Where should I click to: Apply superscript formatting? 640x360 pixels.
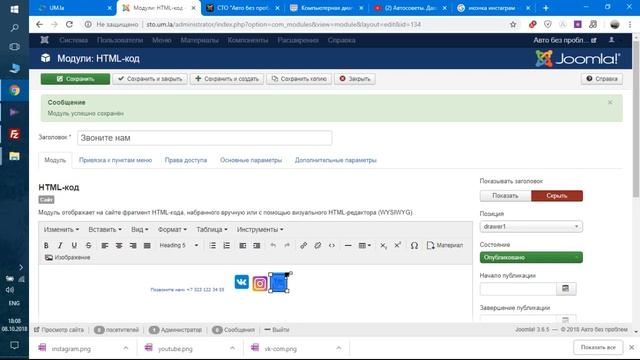pyautogui.click(x=398, y=245)
